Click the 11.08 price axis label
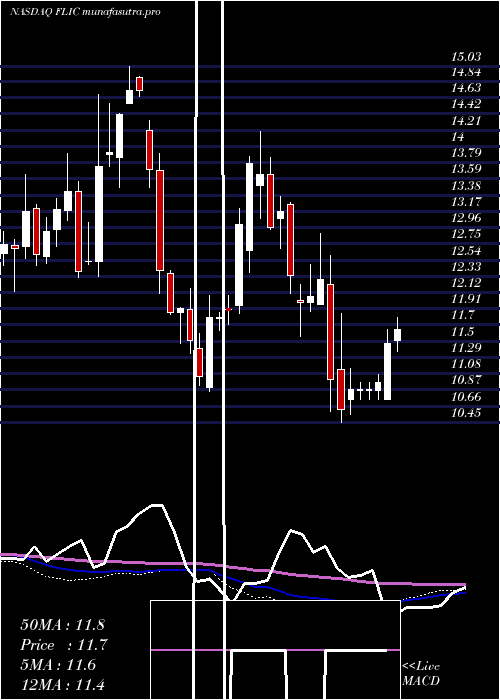The height and width of the screenshot is (700, 500). click(467, 364)
